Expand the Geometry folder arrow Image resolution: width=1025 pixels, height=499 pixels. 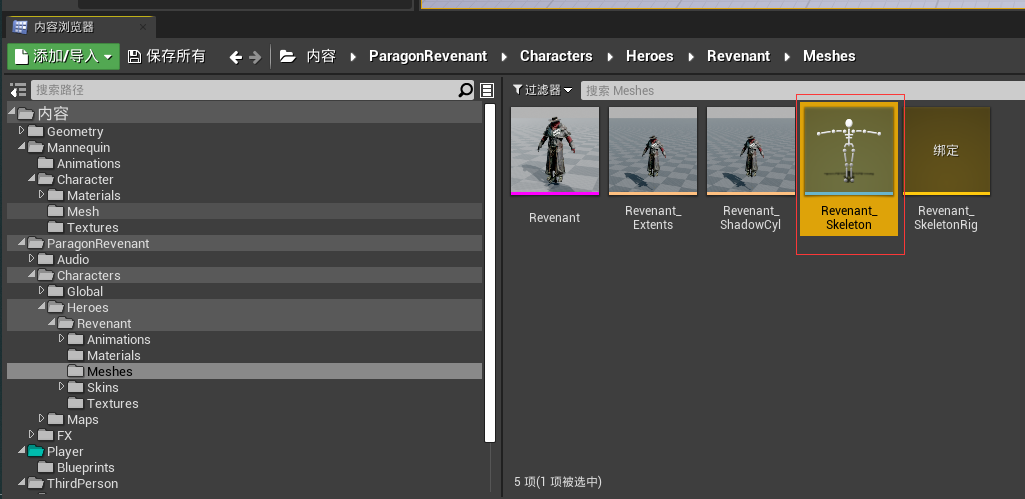(x=22, y=131)
